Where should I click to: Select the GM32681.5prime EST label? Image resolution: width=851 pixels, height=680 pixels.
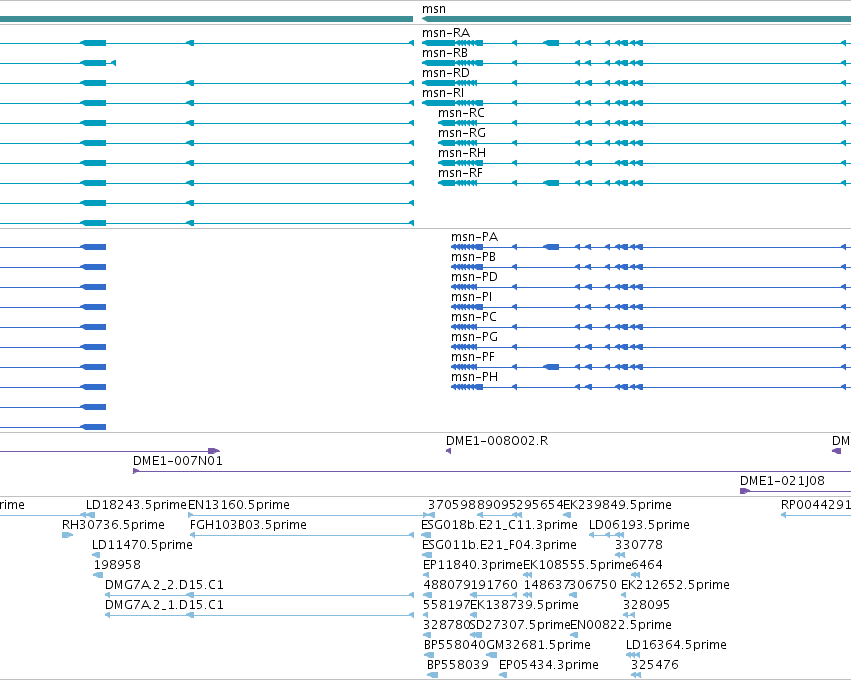coord(538,645)
